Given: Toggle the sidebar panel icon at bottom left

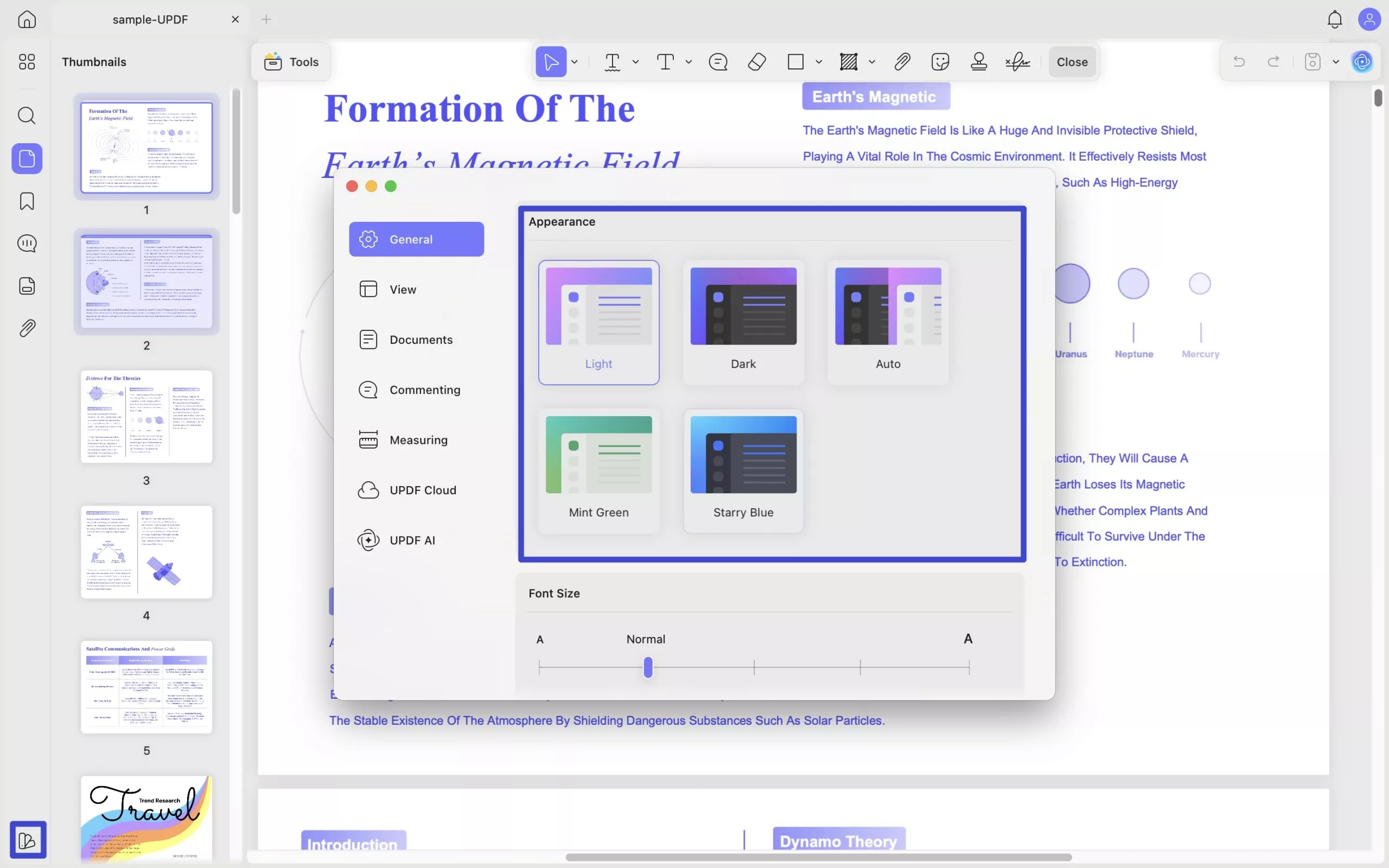Looking at the screenshot, I should 28,840.
